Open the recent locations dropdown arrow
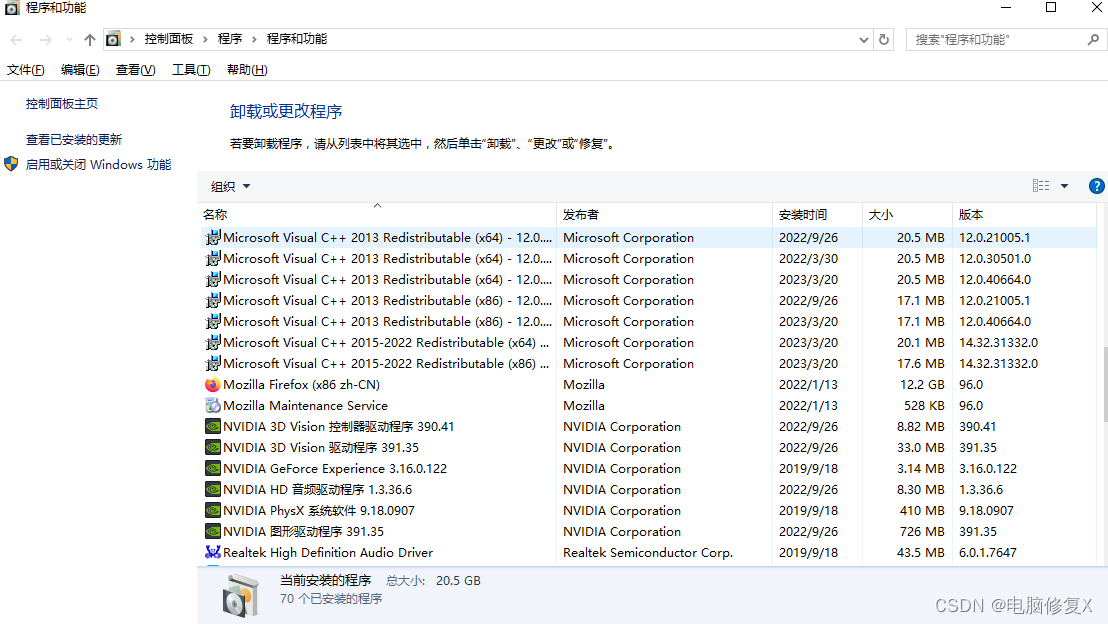Screen dimensions: 1108x624 69,40
